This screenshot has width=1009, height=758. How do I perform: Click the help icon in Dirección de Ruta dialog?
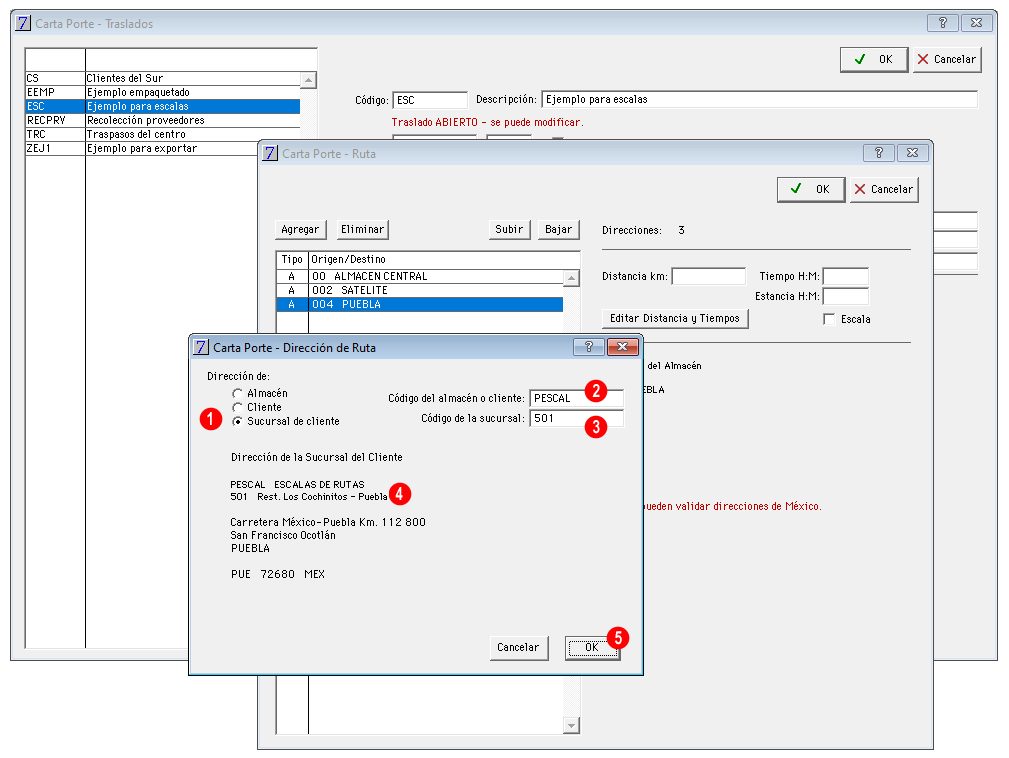[588, 347]
